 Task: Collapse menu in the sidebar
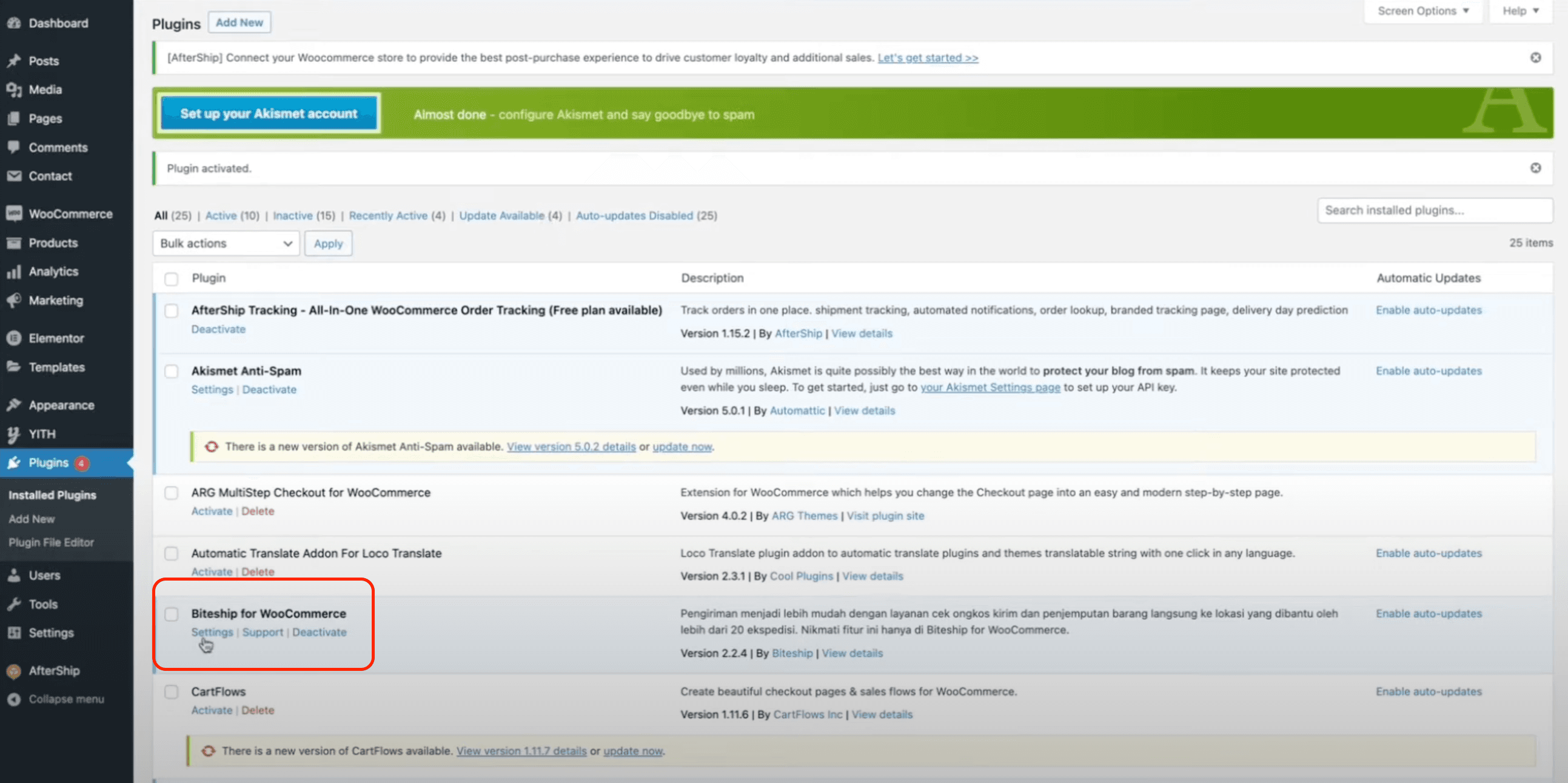coord(56,699)
